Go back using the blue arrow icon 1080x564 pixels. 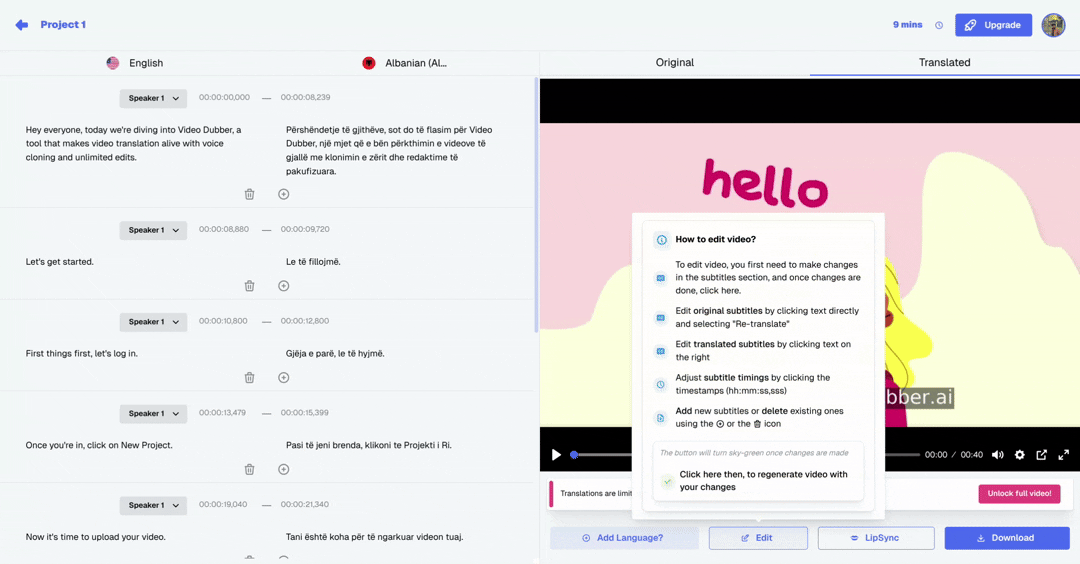[22, 25]
